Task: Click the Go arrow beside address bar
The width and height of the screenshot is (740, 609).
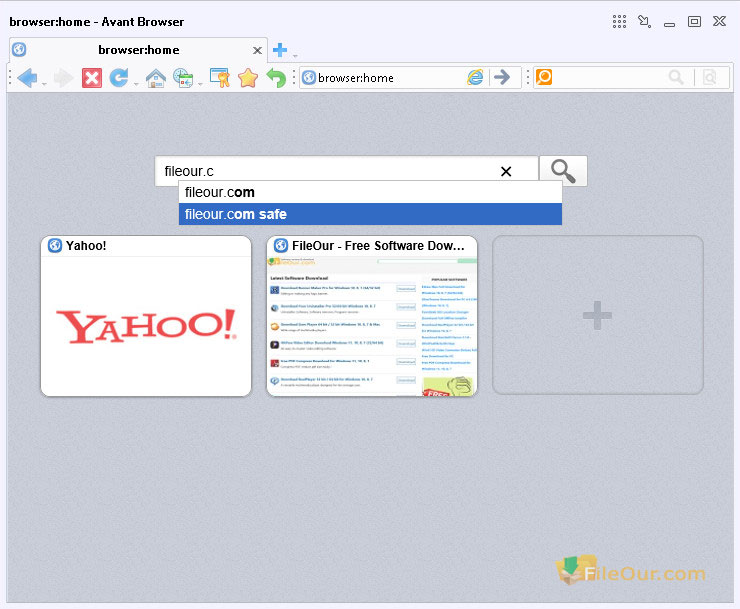Action: [x=503, y=78]
